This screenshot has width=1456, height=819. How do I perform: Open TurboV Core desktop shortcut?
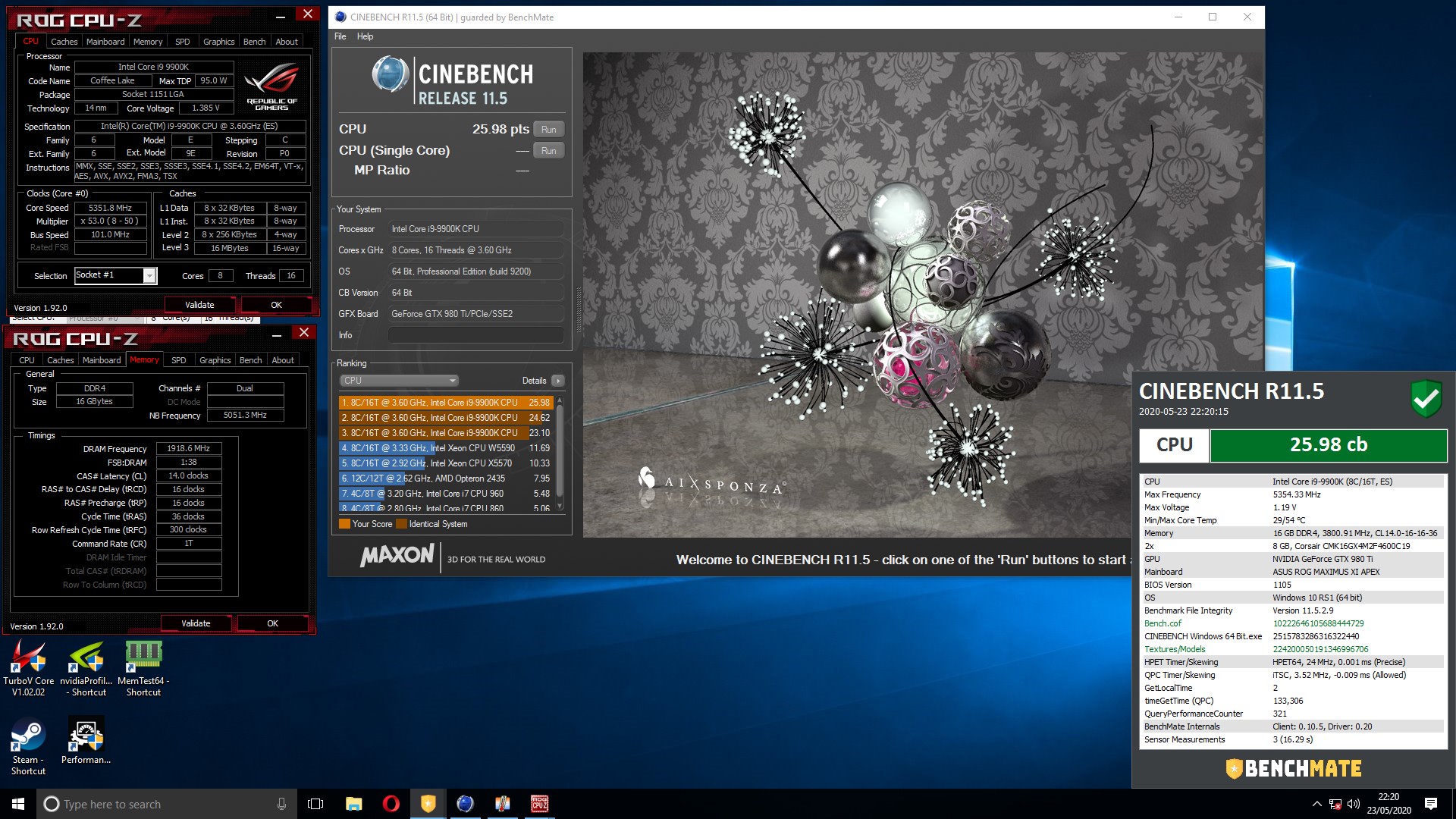click(x=28, y=669)
